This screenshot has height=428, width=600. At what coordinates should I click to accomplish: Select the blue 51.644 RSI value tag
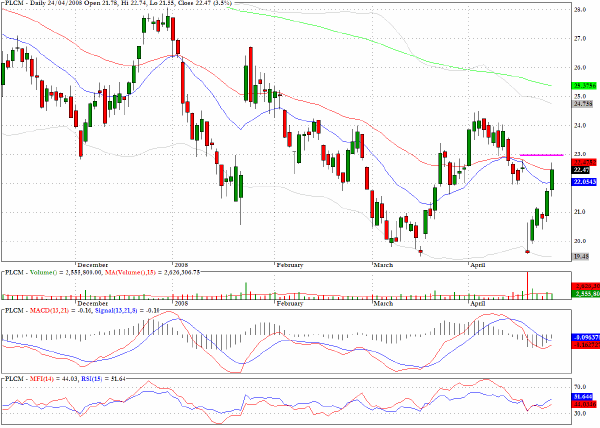pos(582,397)
